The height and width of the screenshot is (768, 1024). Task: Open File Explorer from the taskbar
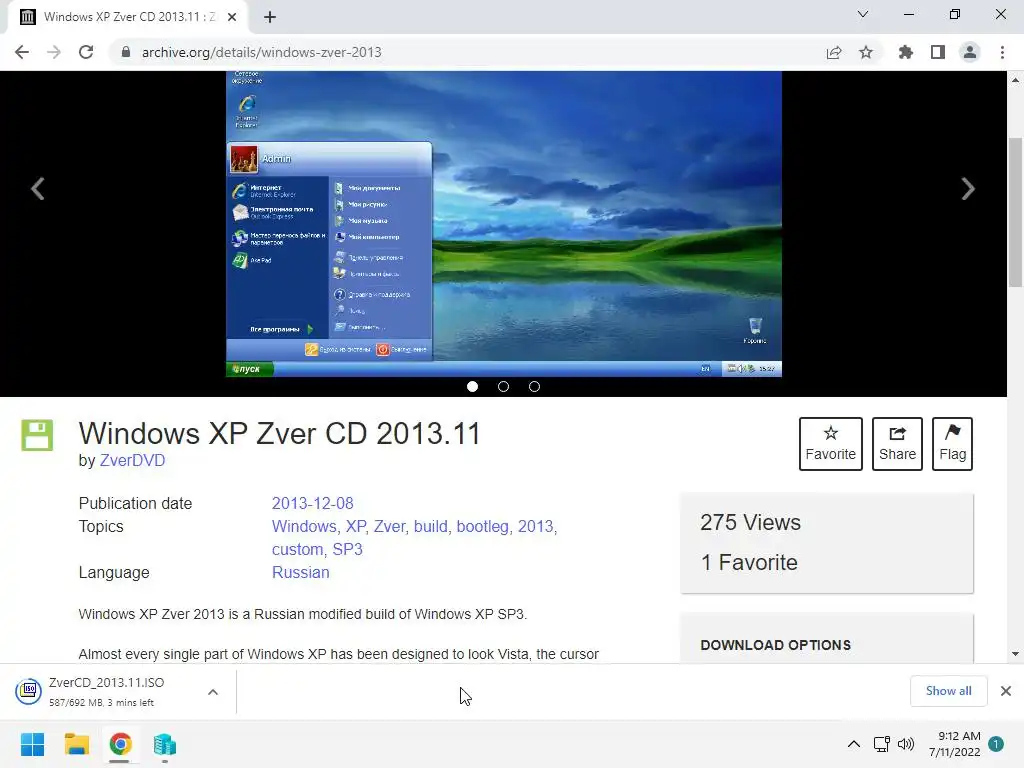(76, 744)
